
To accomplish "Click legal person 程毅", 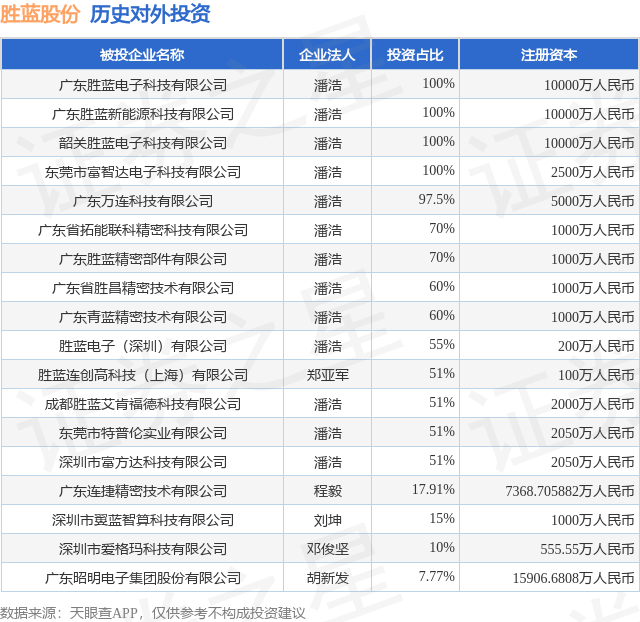I will click(x=327, y=491).
